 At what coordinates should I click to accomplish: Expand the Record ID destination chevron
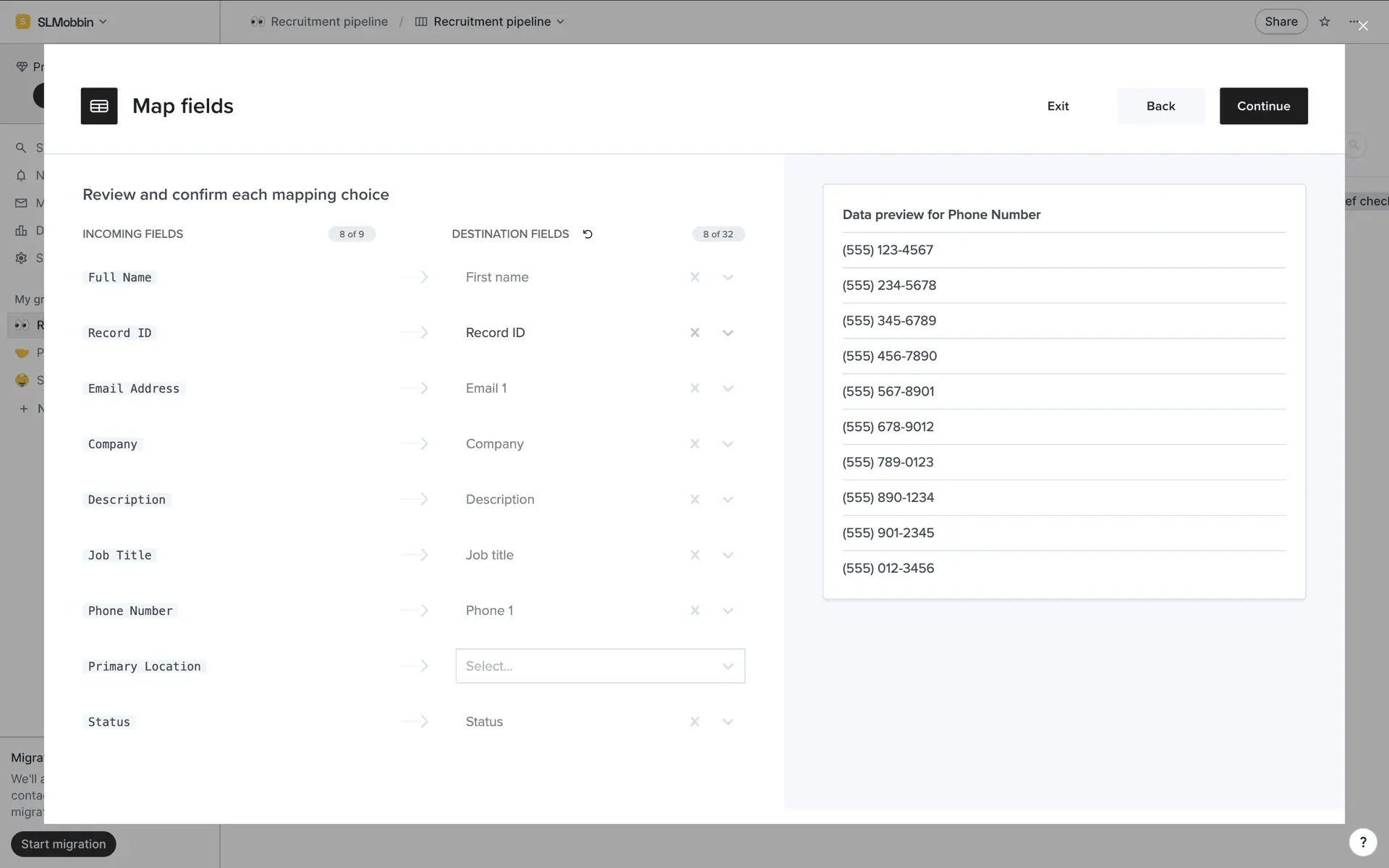point(728,333)
